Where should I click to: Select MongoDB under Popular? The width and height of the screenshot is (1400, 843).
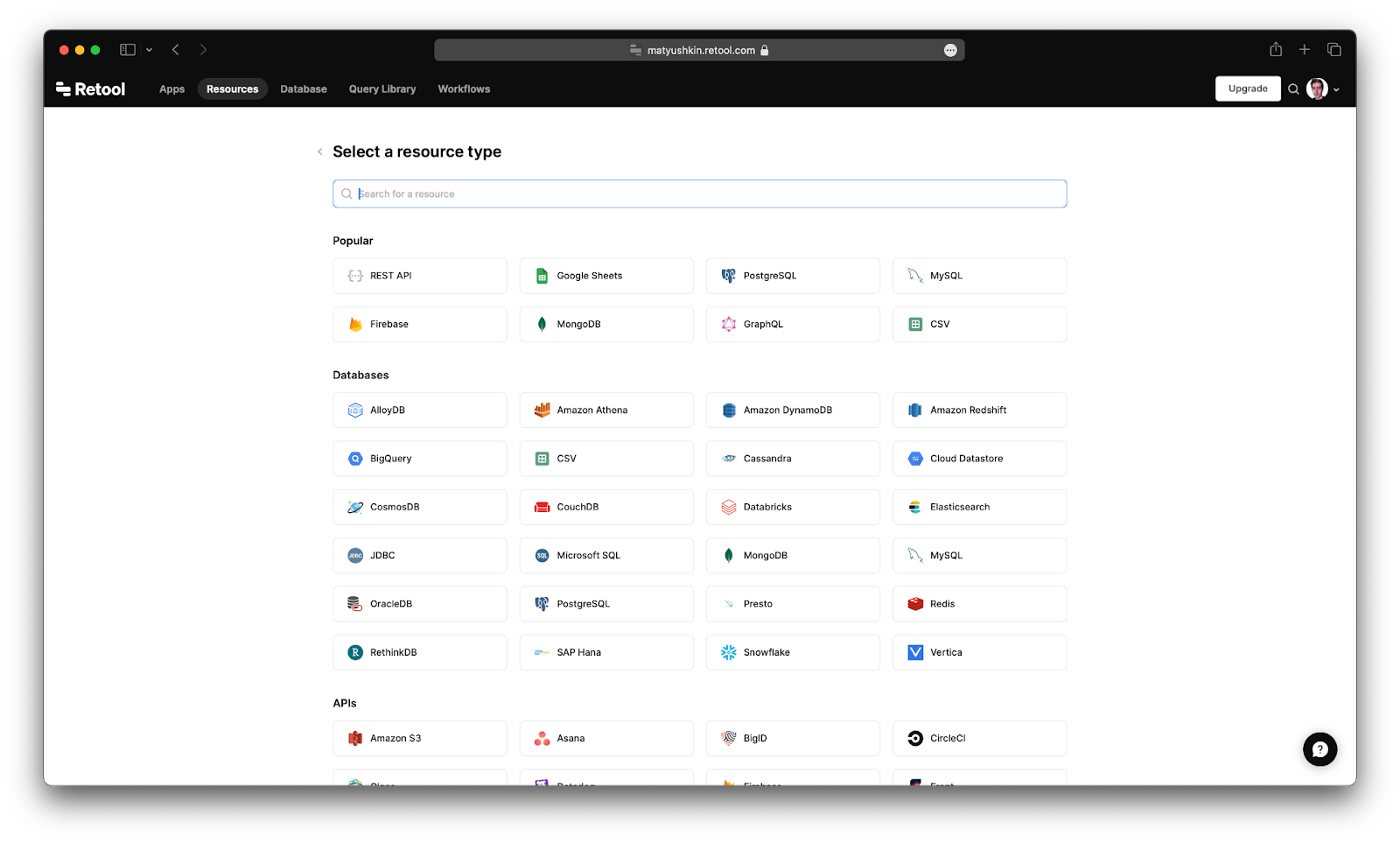(606, 324)
